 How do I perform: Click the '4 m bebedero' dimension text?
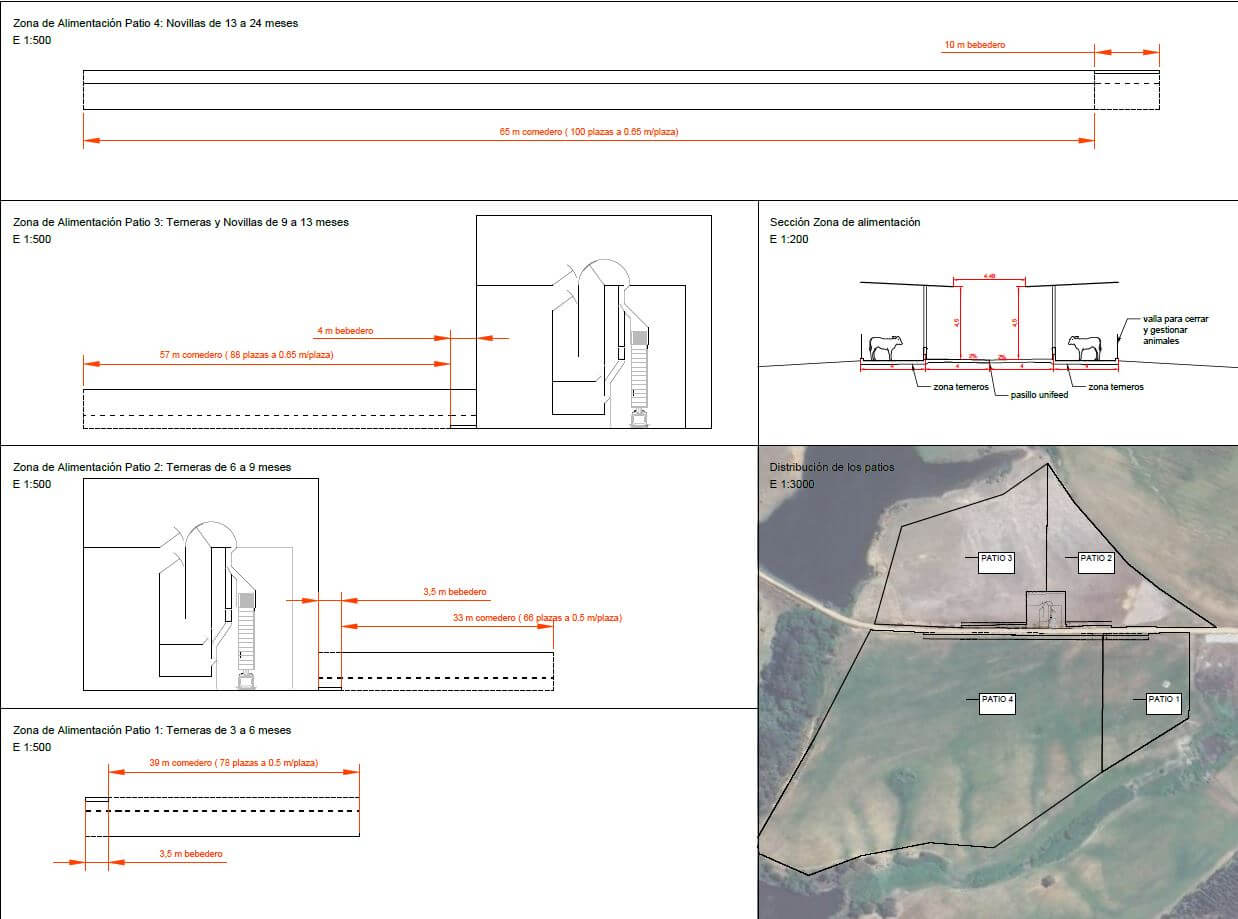[344, 331]
